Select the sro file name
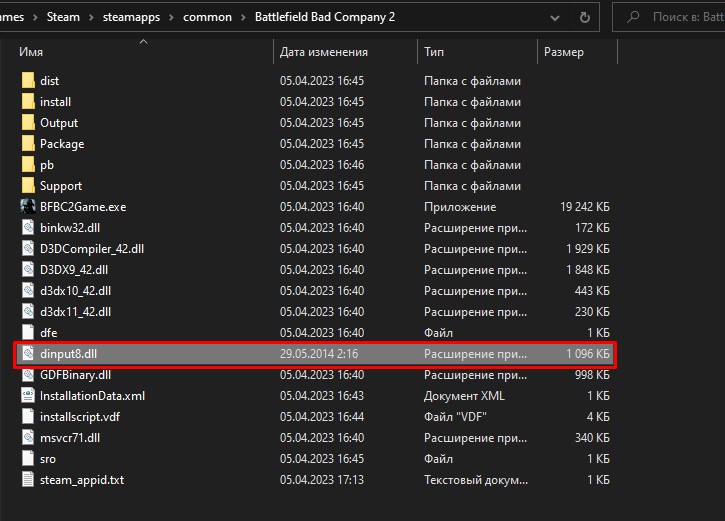 coord(48,459)
